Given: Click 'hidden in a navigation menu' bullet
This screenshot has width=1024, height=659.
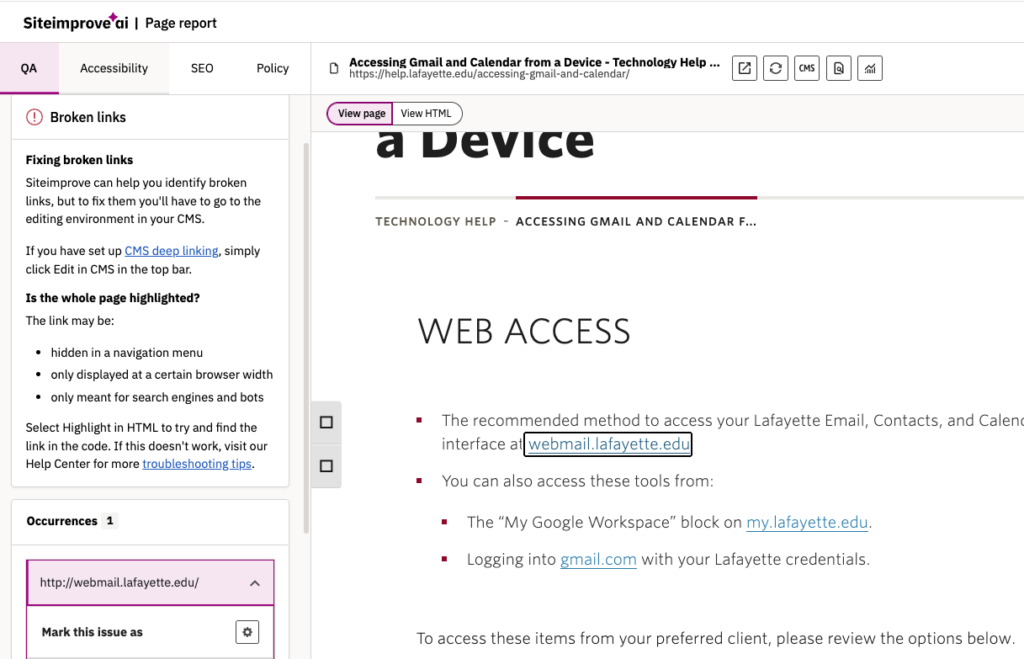Looking at the screenshot, I should 127,353.
